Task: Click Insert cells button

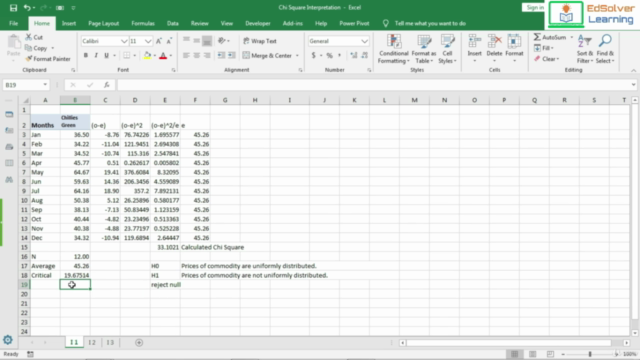Action: 474,49
